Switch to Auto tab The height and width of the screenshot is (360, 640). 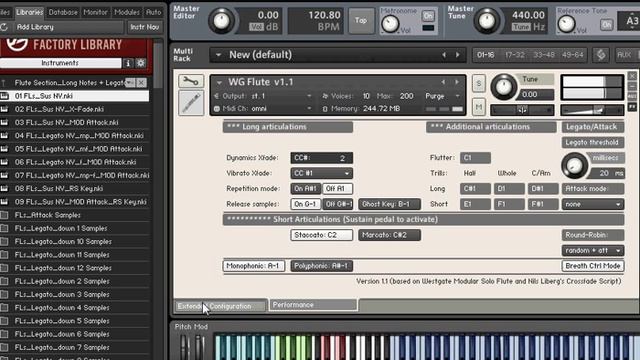[x=154, y=12]
